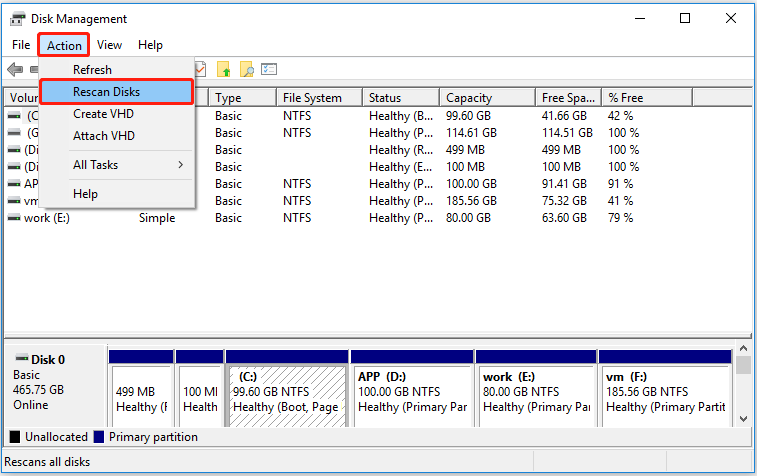Select the 100 MB partition block

(199, 389)
